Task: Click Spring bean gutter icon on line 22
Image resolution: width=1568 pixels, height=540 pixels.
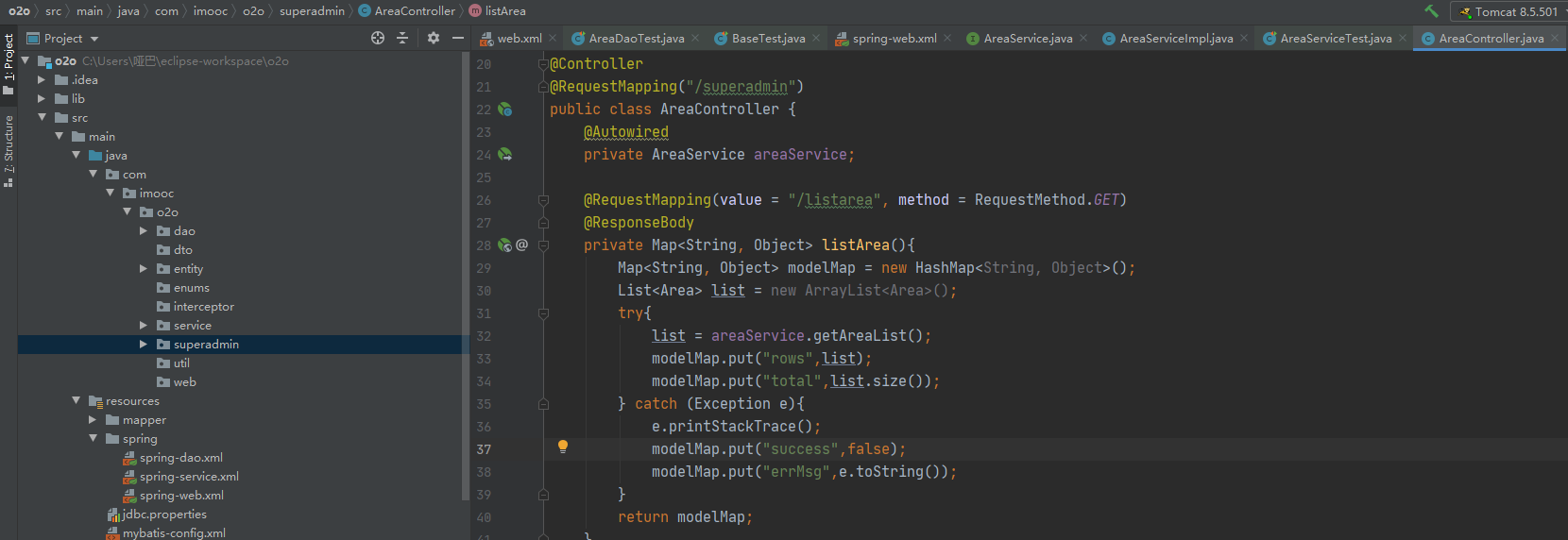Action: click(505, 110)
